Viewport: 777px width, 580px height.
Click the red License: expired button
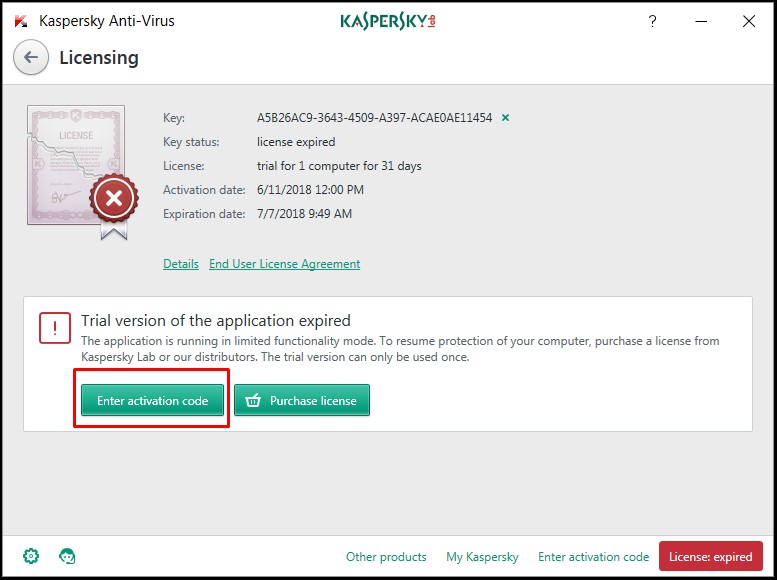[711, 556]
